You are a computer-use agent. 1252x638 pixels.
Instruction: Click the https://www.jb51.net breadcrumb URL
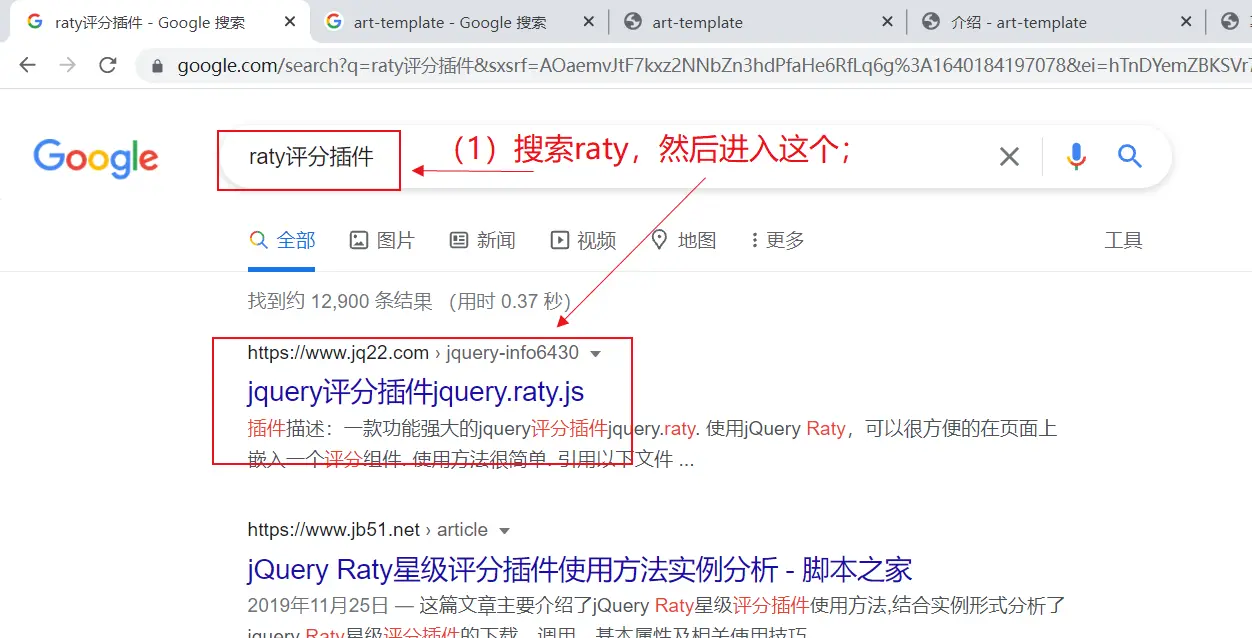coord(334,530)
